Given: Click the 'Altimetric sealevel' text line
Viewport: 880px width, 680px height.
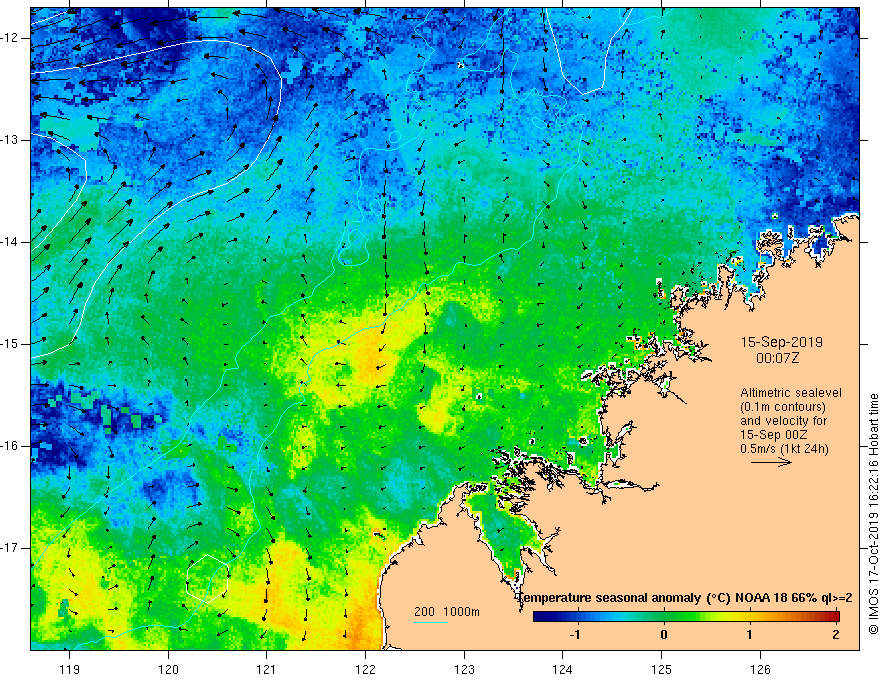Looking at the screenshot, I should (791, 393).
